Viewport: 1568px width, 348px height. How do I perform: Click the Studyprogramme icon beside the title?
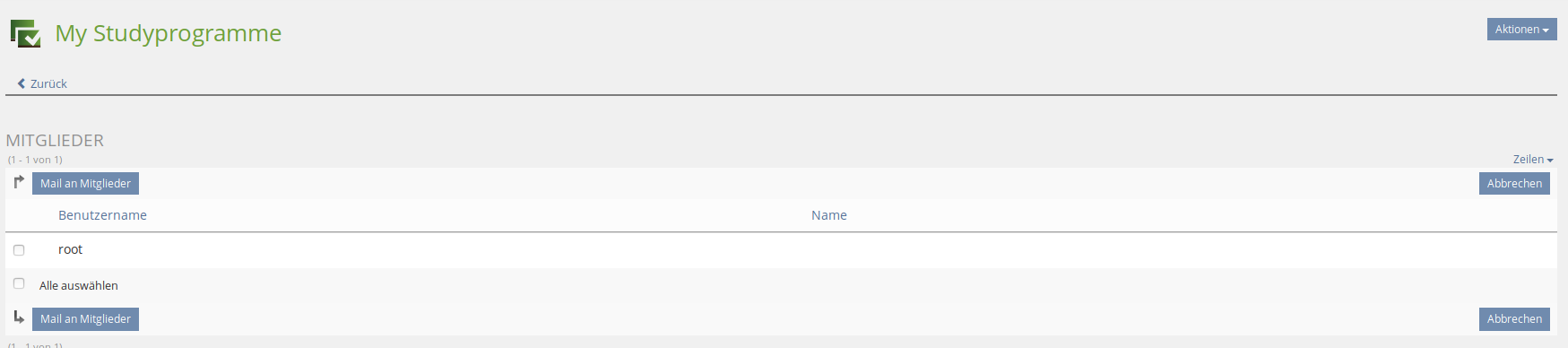(25, 33)
